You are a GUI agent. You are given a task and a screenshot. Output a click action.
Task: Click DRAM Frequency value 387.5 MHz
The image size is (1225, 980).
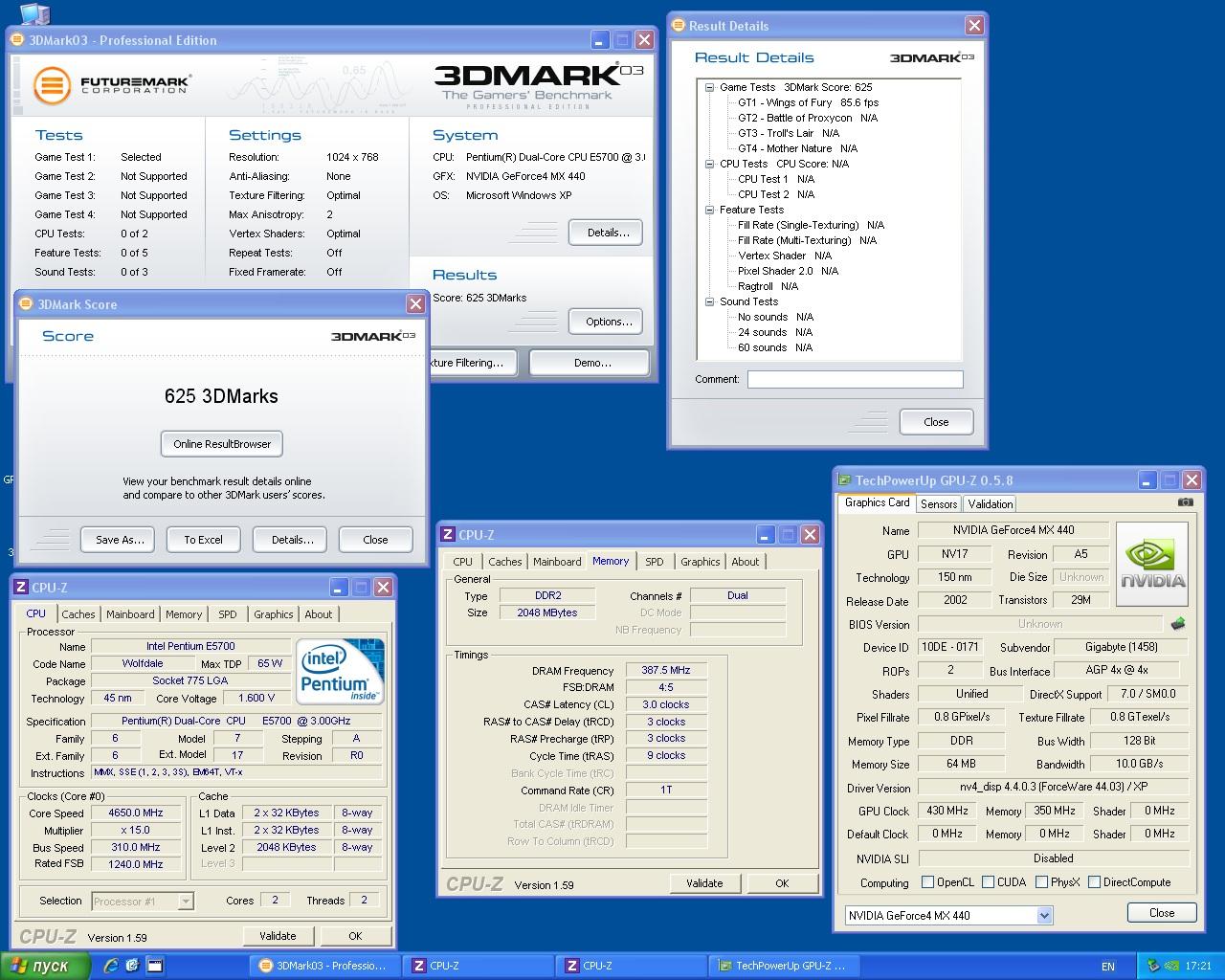[x=666, y=671]
